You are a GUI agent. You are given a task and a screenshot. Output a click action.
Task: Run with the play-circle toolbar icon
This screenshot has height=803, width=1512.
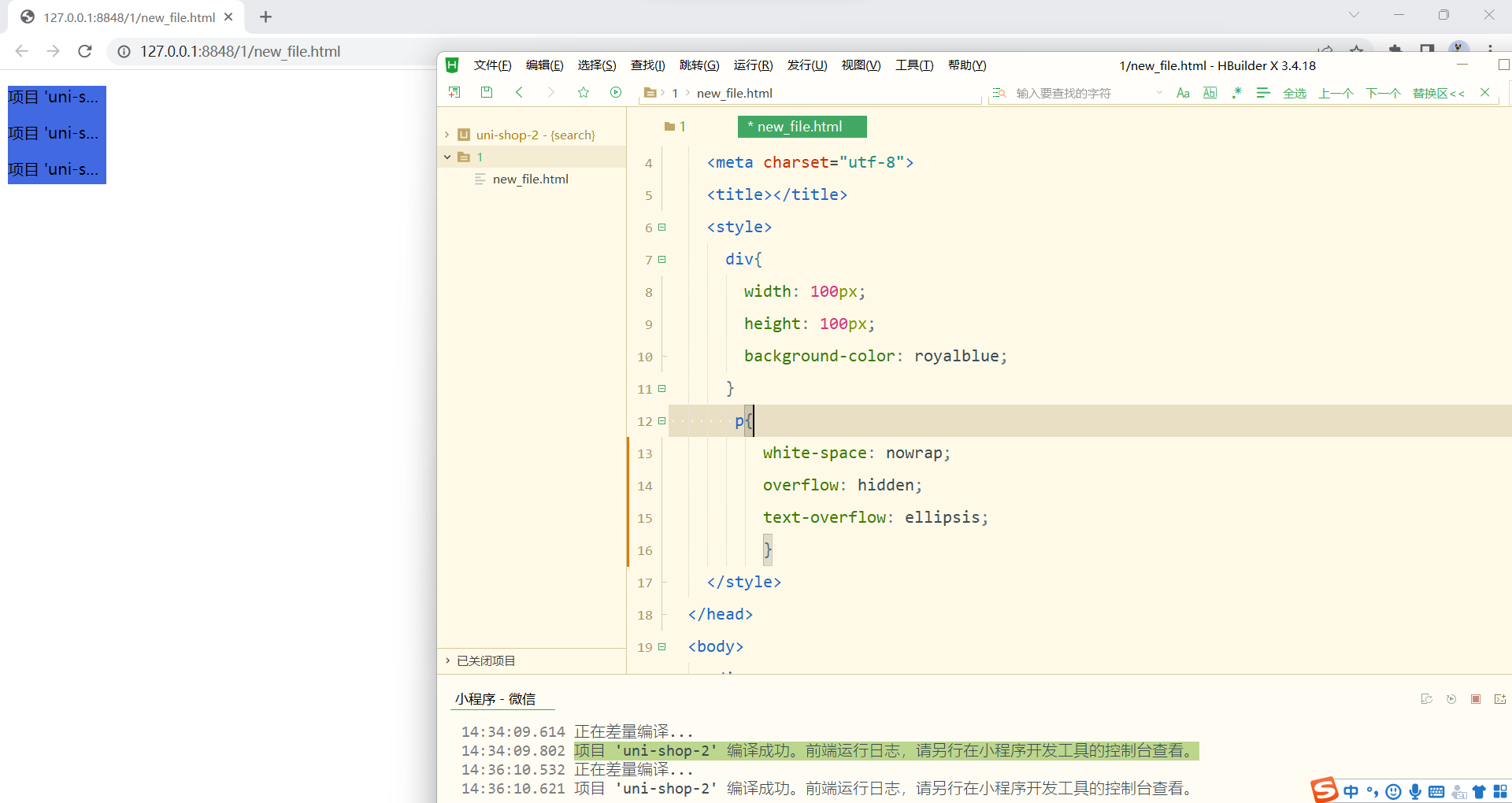tap(616, 92)
